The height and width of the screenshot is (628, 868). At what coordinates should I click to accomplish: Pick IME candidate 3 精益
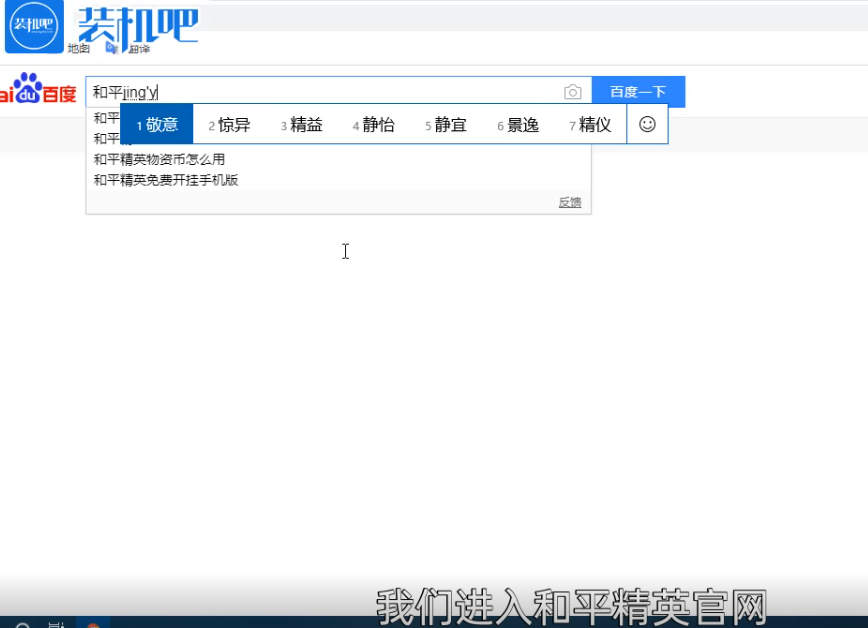tap(301, 125)
